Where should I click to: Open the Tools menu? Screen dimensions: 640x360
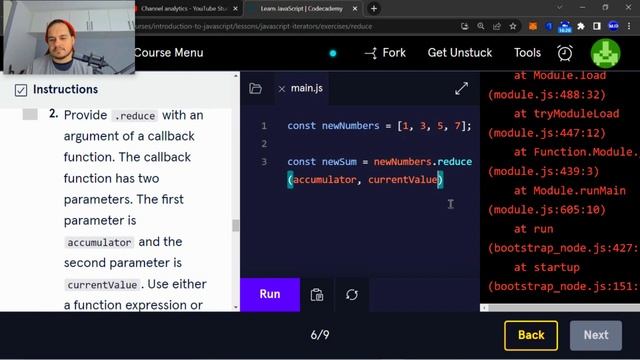(x=527, y=53)
